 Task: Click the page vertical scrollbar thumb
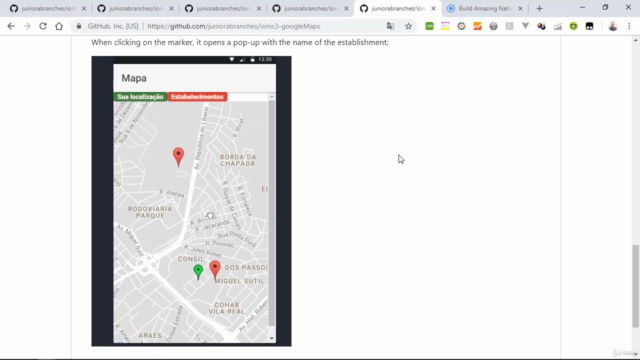pos(636,286)
